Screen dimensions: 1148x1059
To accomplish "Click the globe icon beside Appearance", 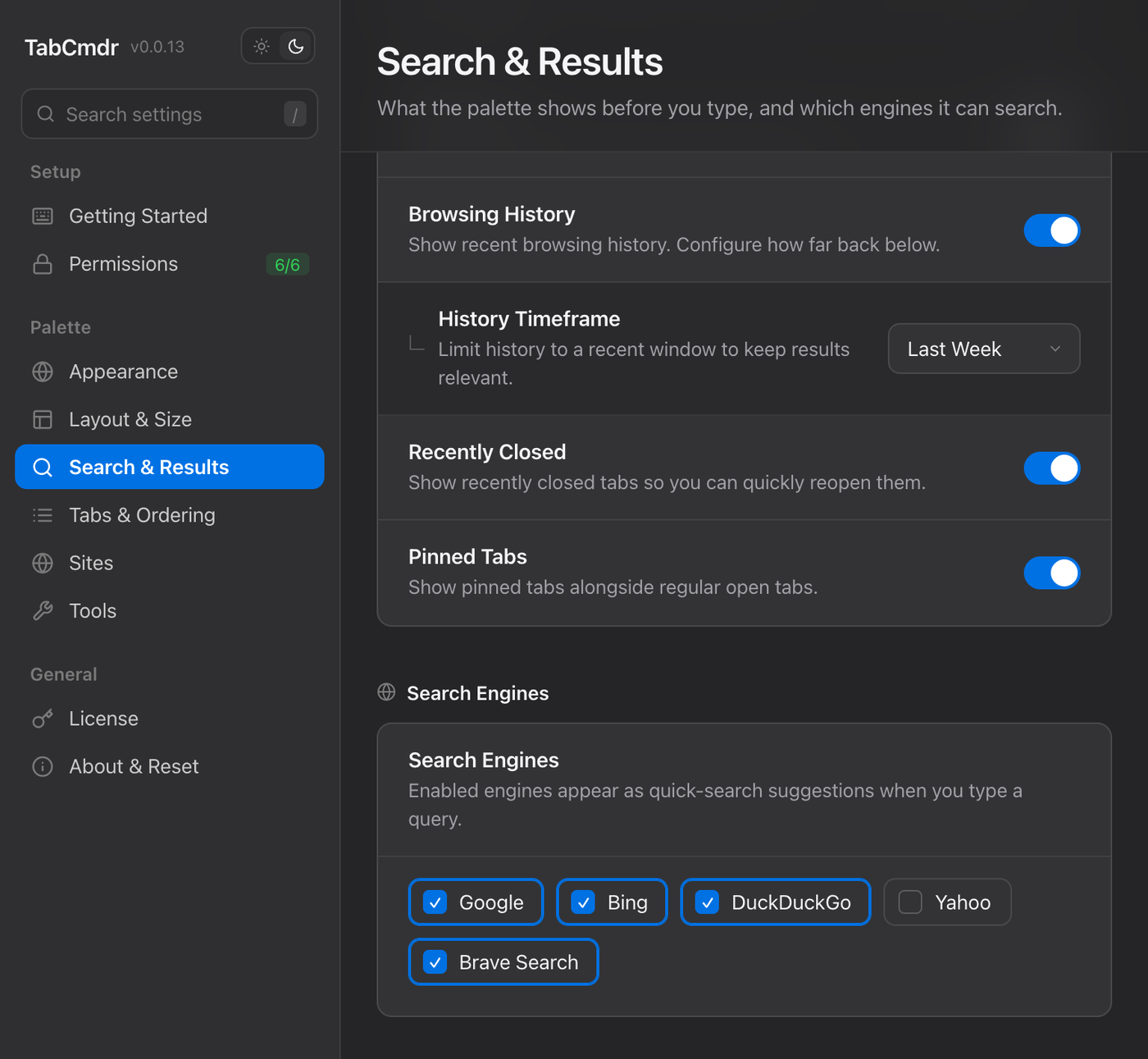I will click(43, 372).
